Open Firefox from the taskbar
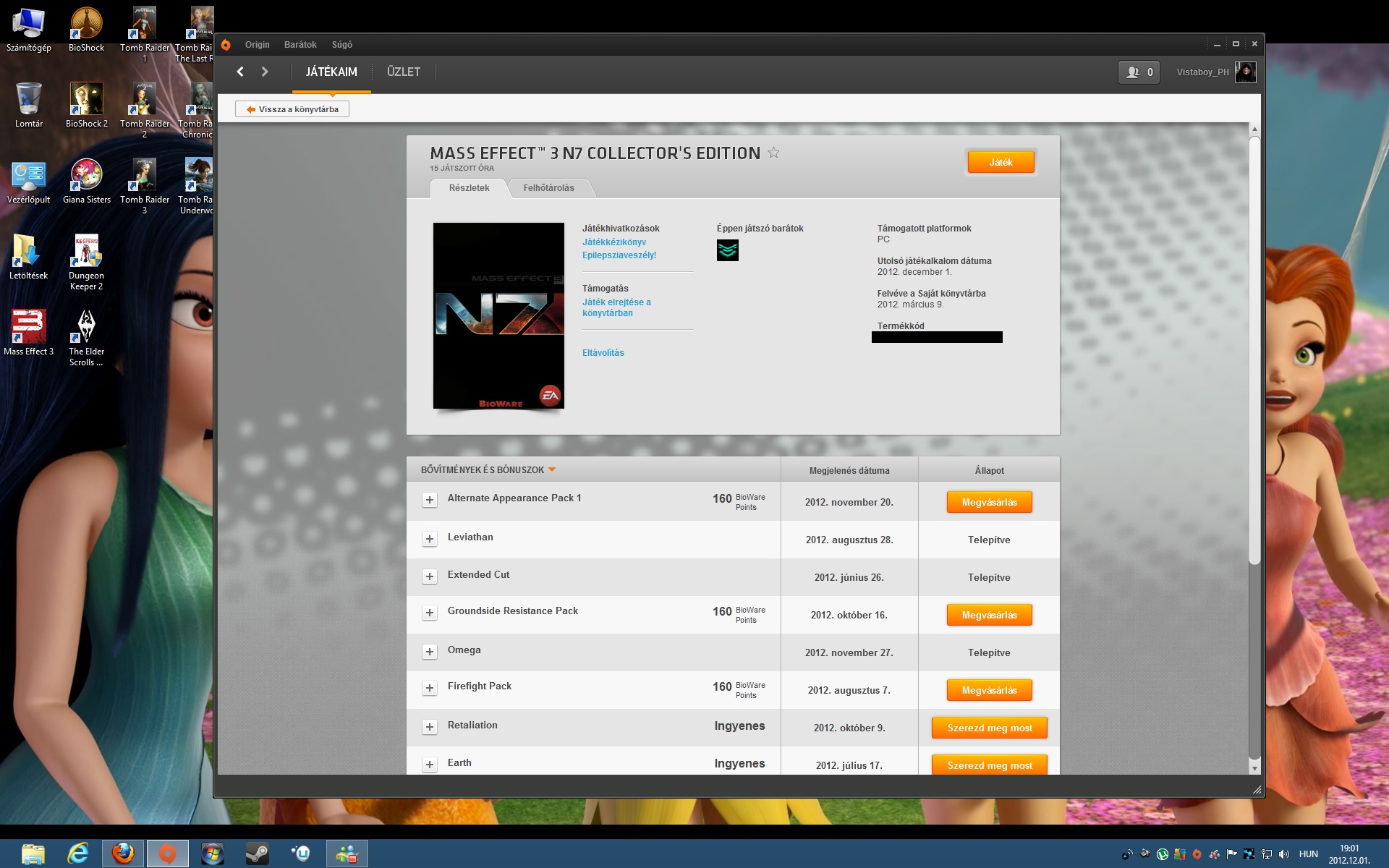This screenshot has width=1389, height=868. click(x=123, y=854)
